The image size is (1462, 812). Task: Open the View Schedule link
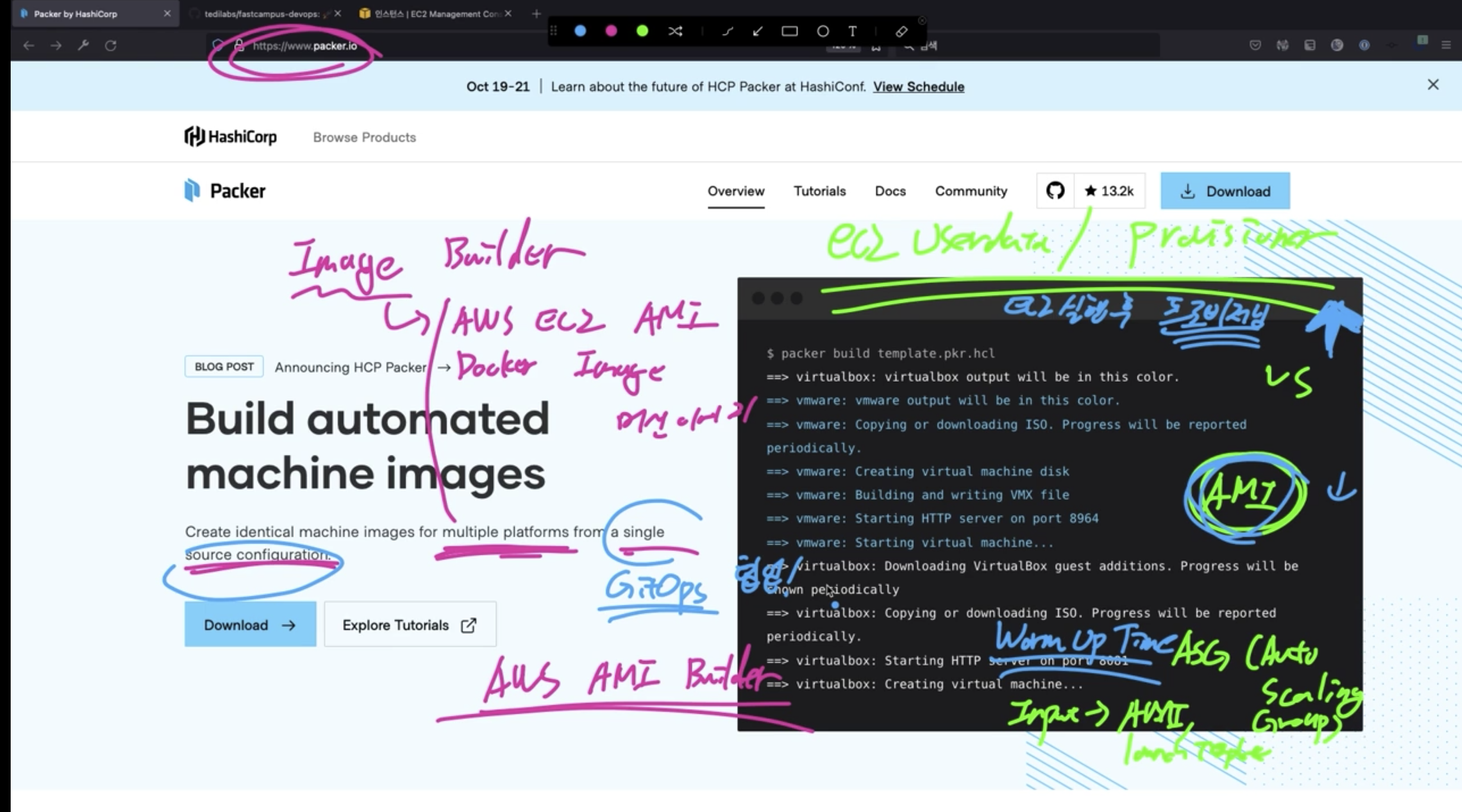918,87
